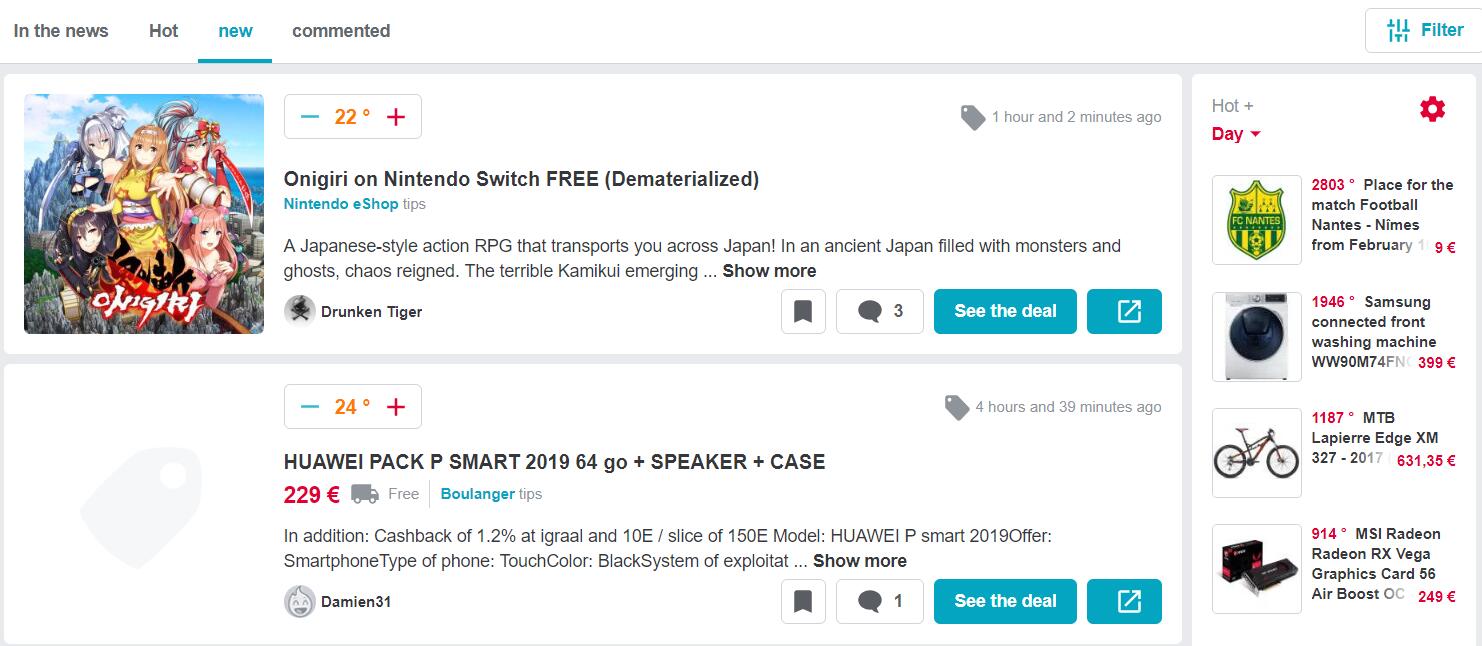Open the Filter button
Image resolution: width=1482 pixels, height=646 pixels.
(x=1425, y=30)
